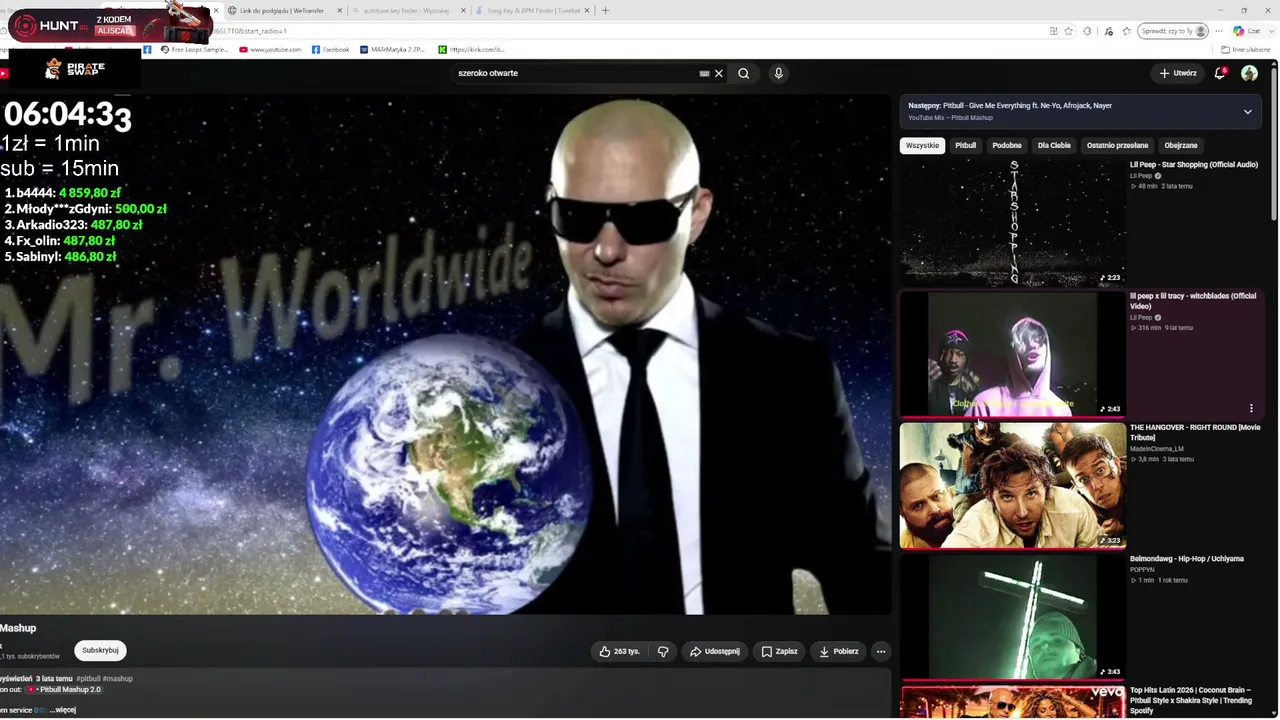The width and height of the screenshot is (1280, 720).
Task: Click THE HANGOVER - RIGHT ROUND title
Action: pyautogui.click(x=1195, y=432)
